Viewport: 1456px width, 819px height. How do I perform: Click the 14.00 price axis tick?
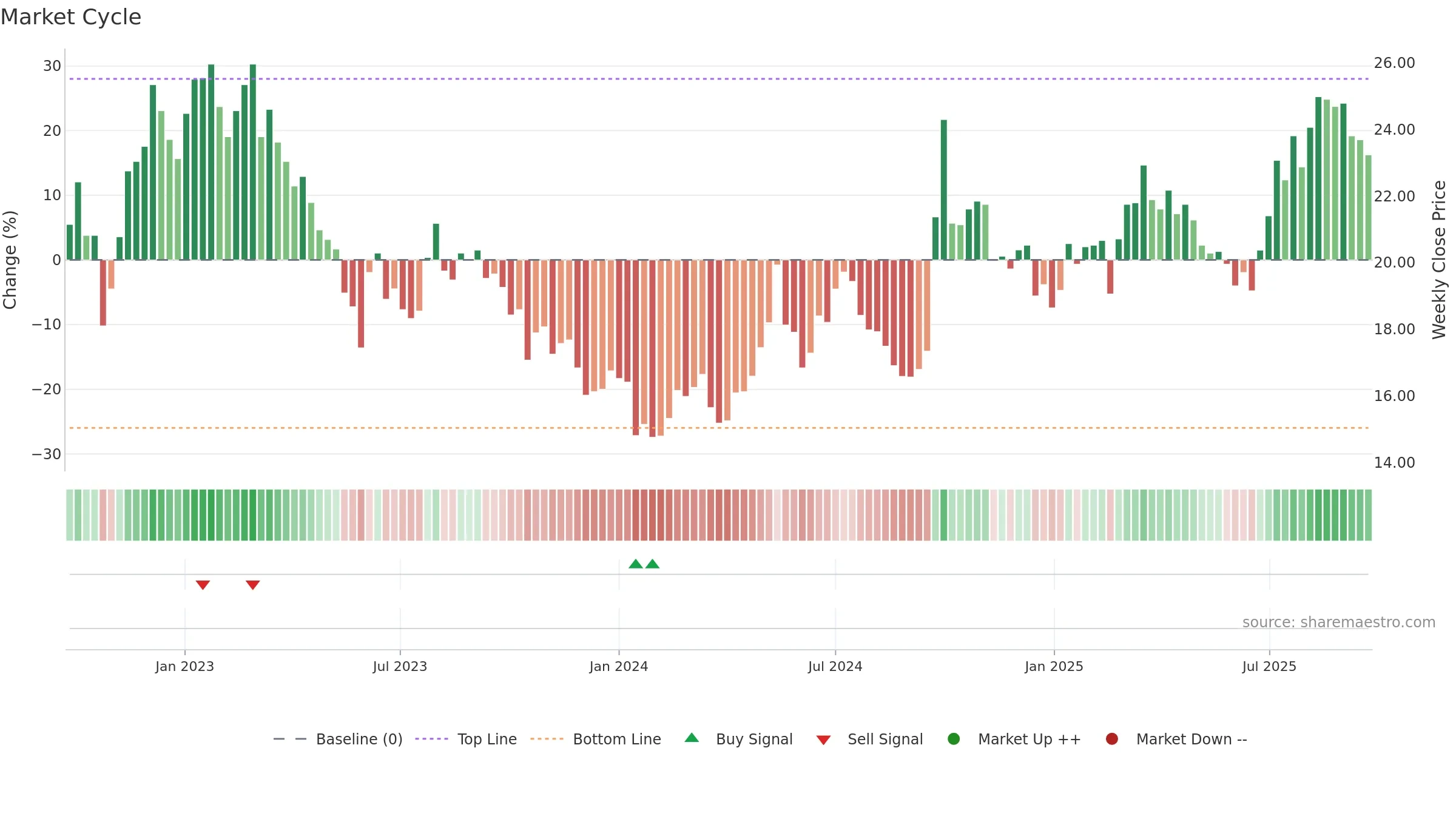pos(1394,462)
